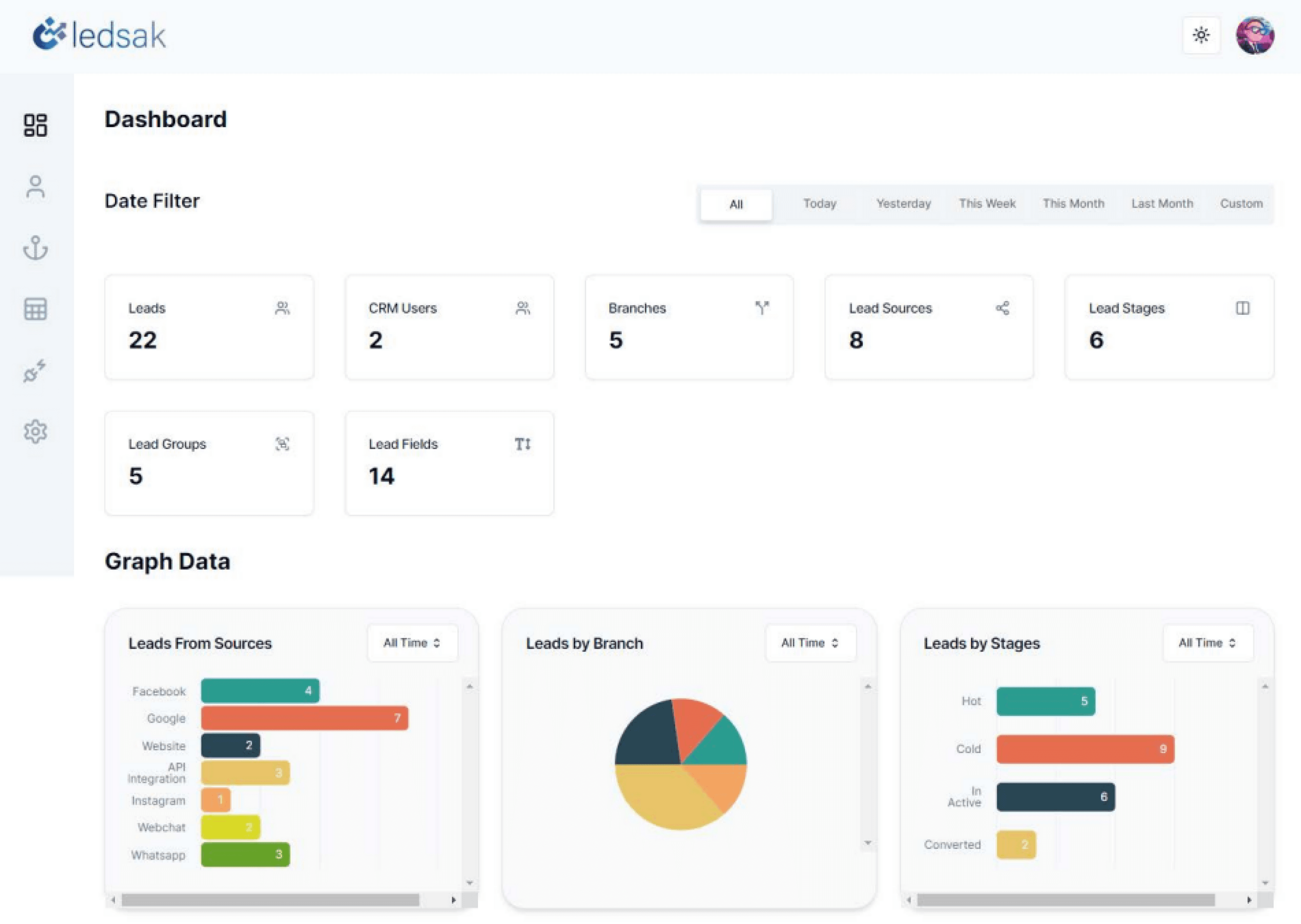The width and height of the screenshot is (1301, 924).
Task: Open the dashboard grid icon in sidebar
Action: click(x=35, y=125)
